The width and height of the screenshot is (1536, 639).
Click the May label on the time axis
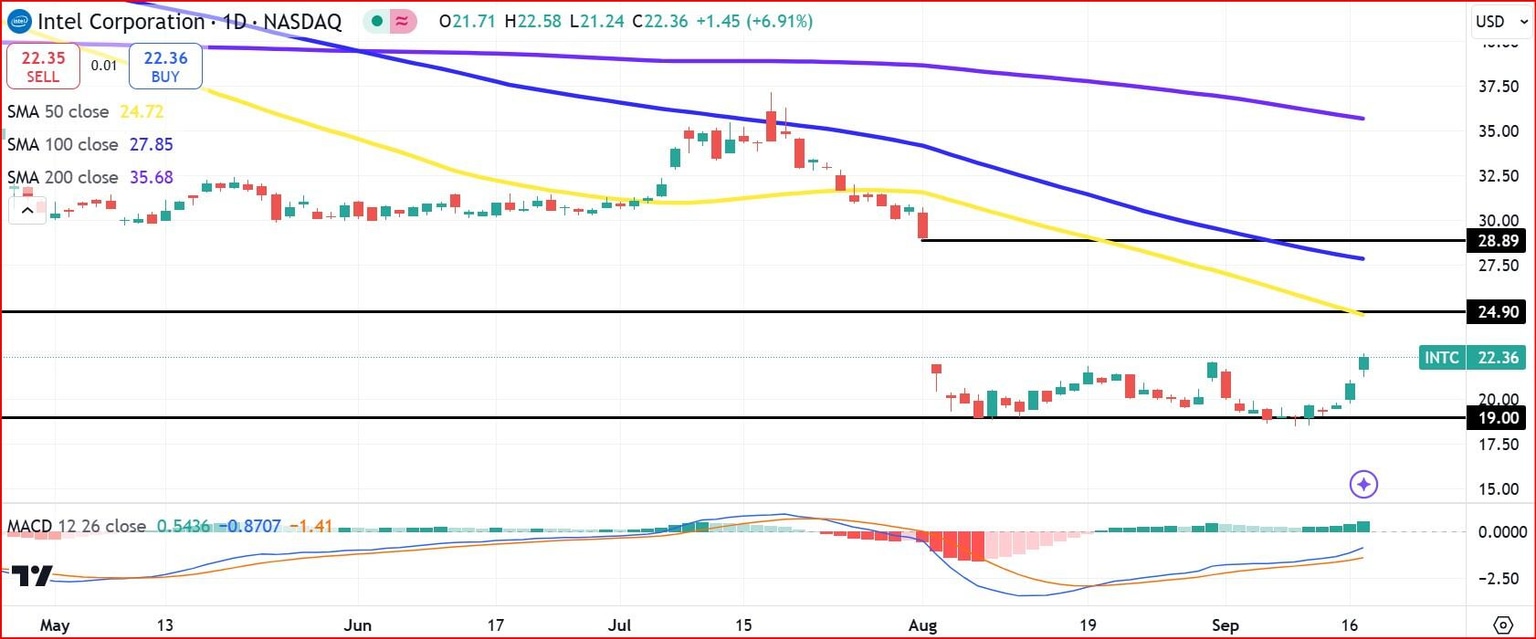click(55, 624)
